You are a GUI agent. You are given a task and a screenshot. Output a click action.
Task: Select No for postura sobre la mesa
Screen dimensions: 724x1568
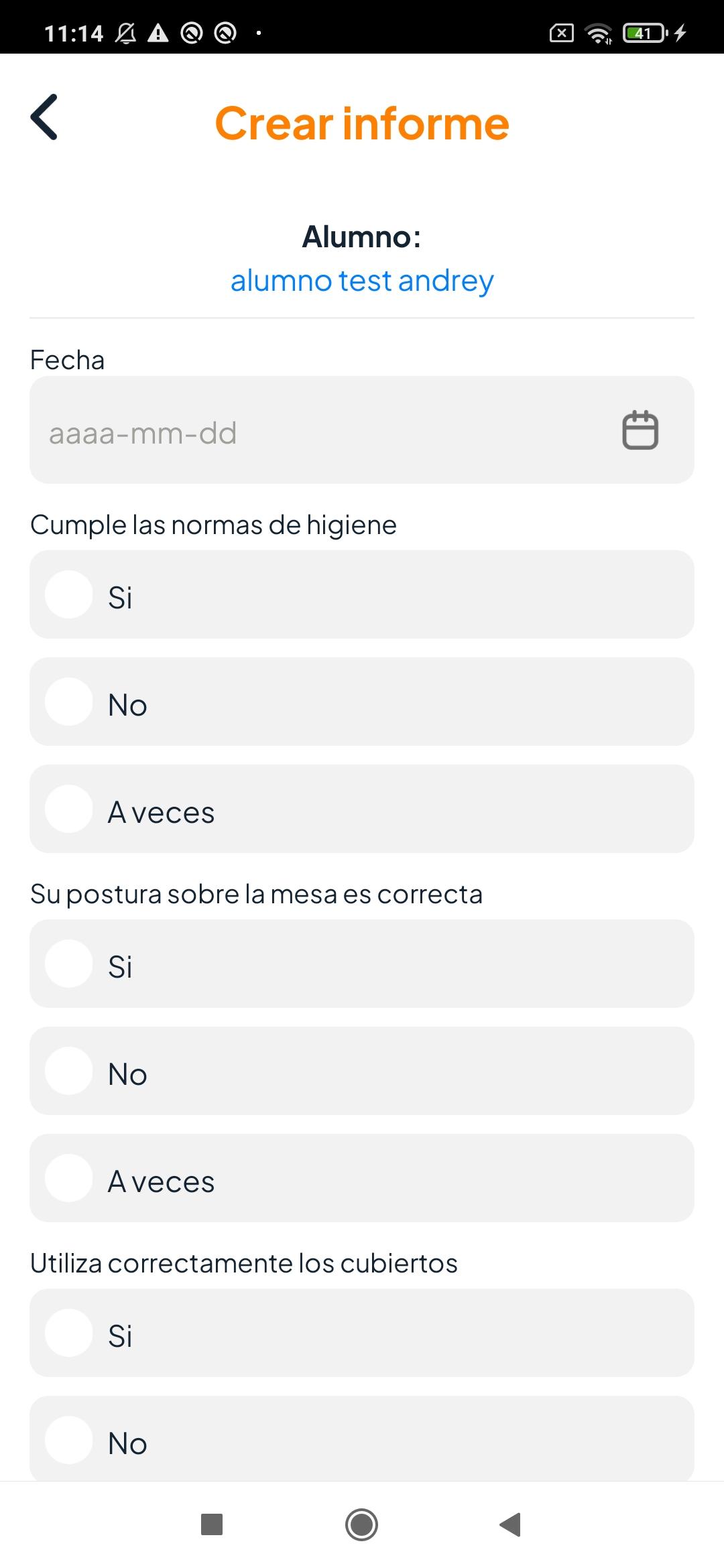(x=362, y=1071)
